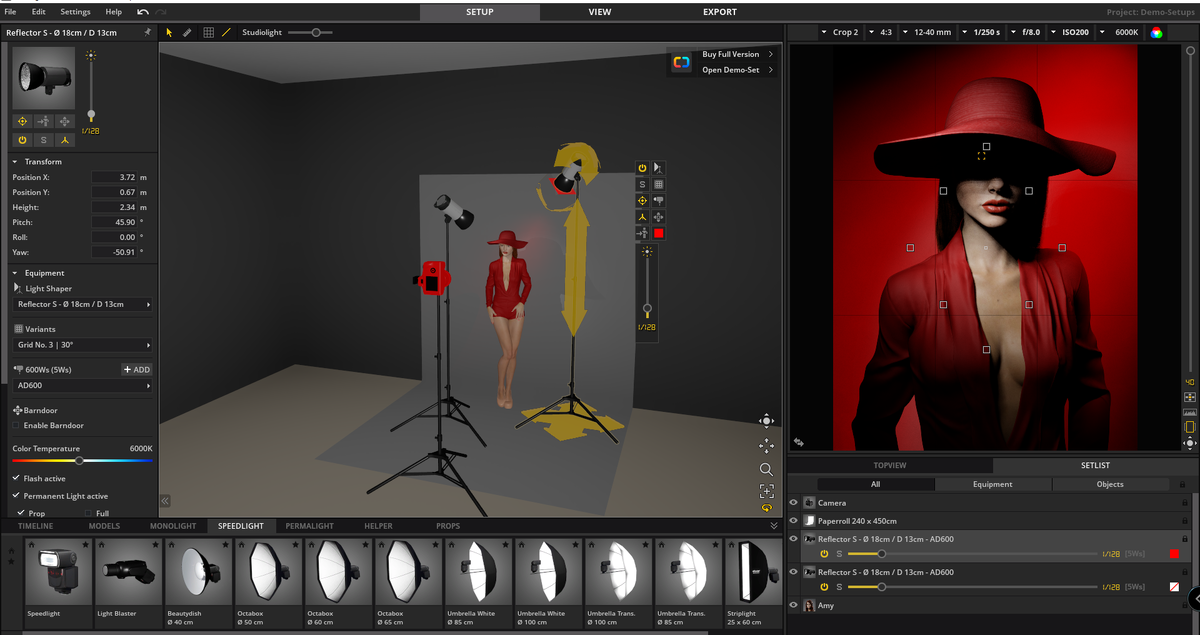
Task: Collapse the Equipment section
Action: tap(15, 272)
